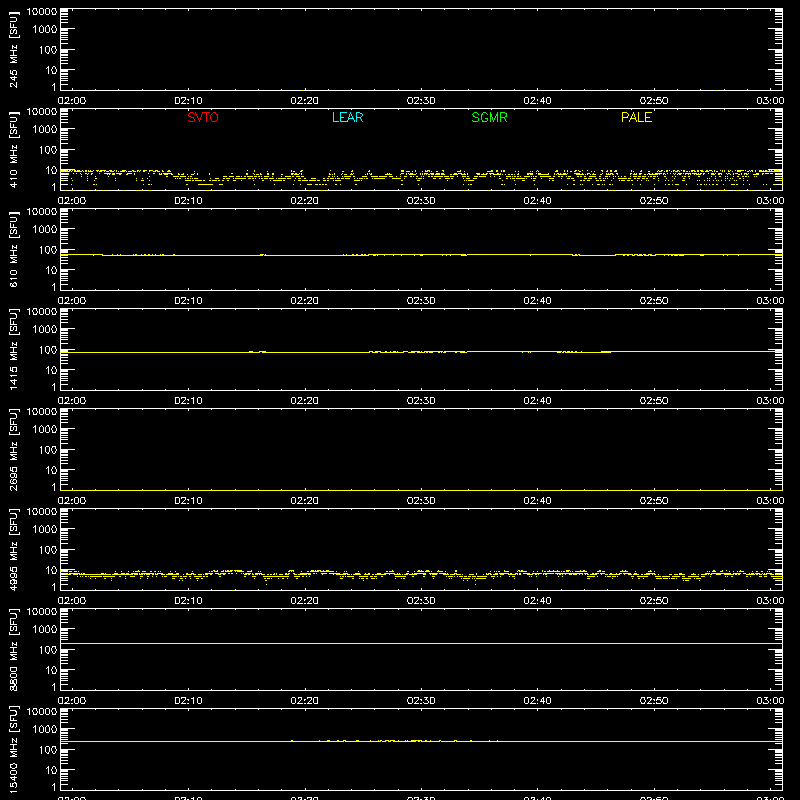This screenshot has height=800, width=800.
Task: Click the 10000 tick label on 245 MHz axis
Action: (42, 12)
